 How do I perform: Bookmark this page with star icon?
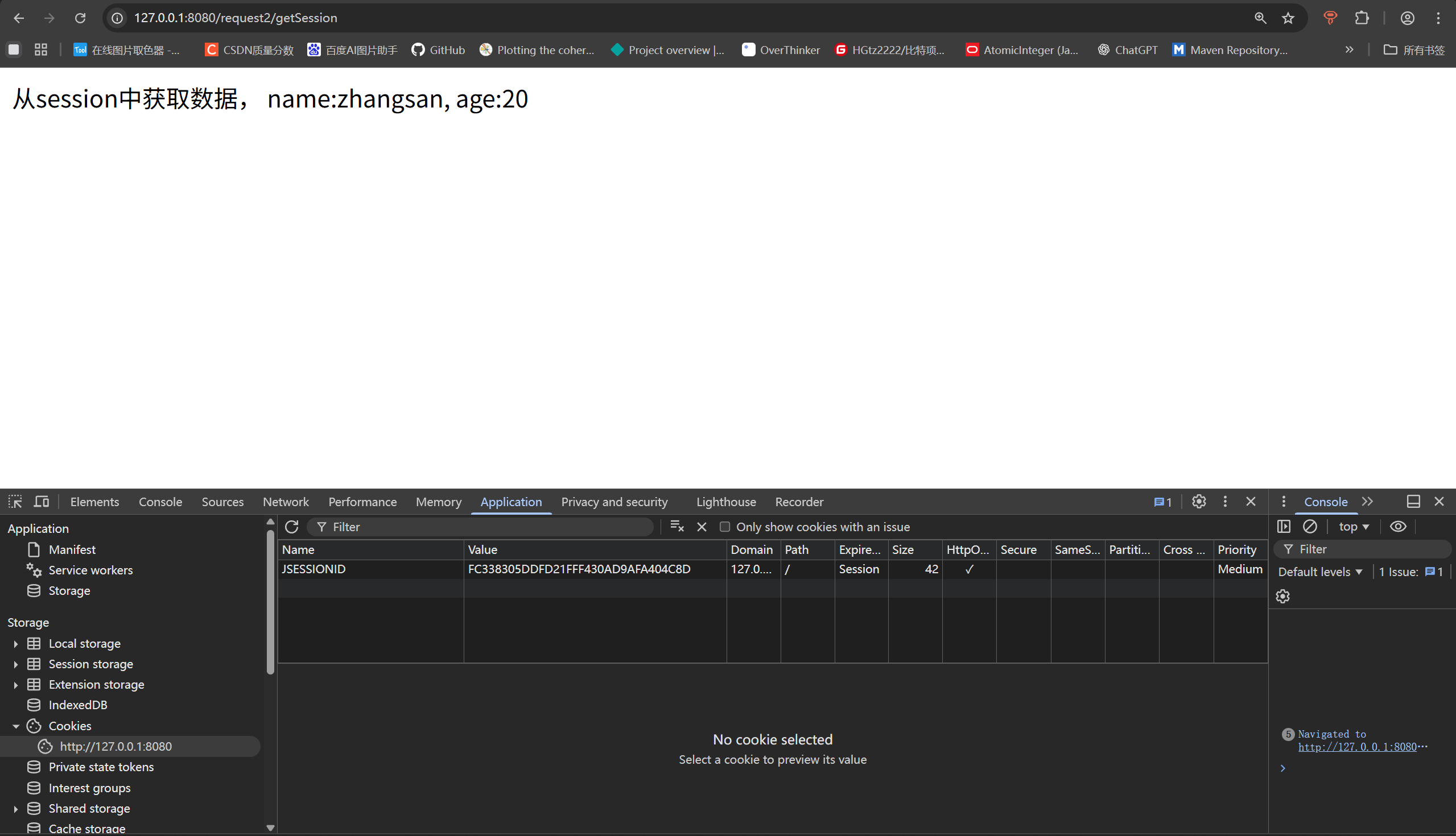[1288, 18]
